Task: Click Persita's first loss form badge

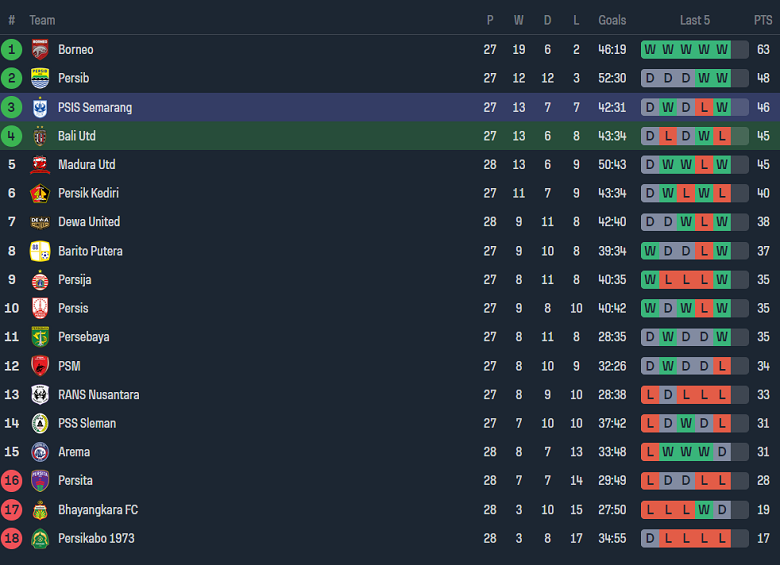Action: pyautogui.click(x=650, y=481)
